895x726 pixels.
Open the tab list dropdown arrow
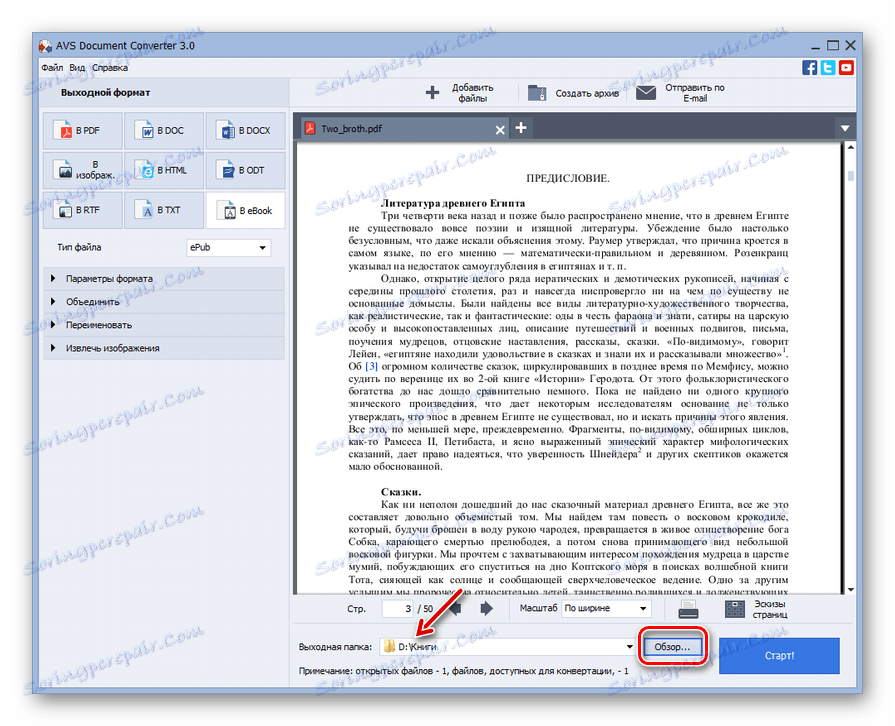845,128
